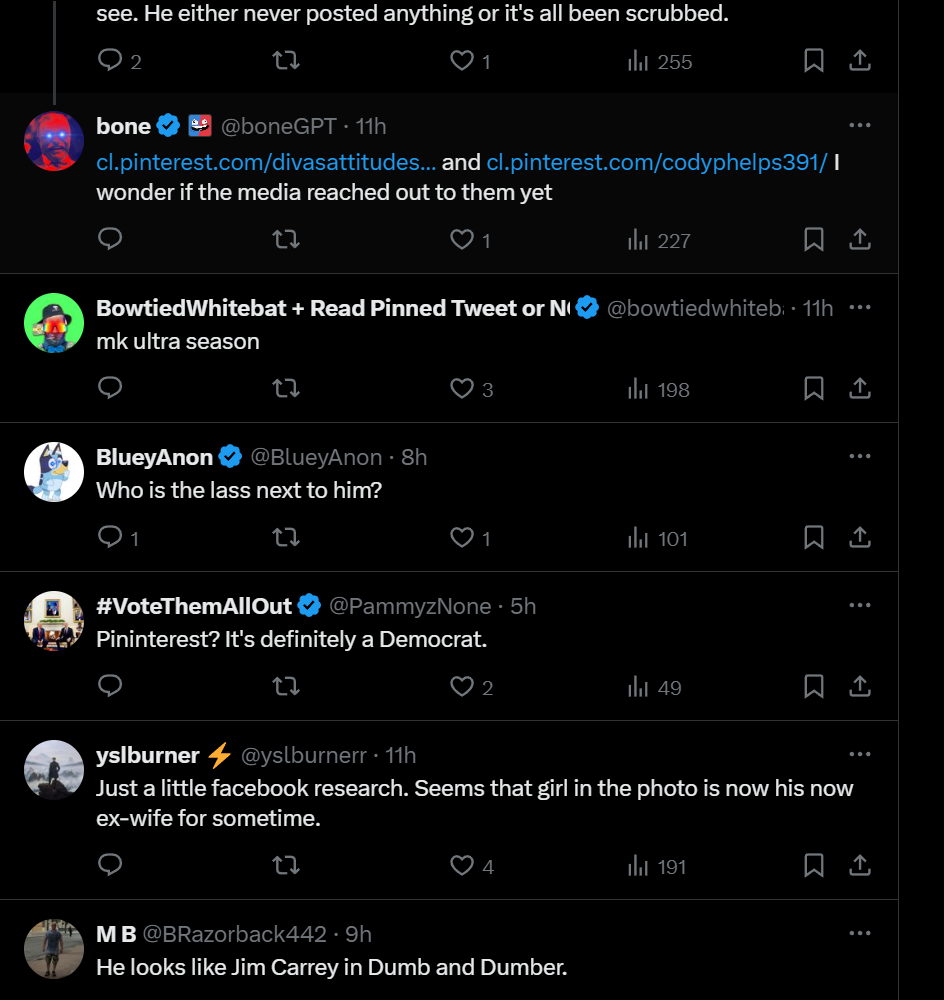Screen dimensions: 944x1000
Task: Open the yslburner display name
Action: pos(148,755)
